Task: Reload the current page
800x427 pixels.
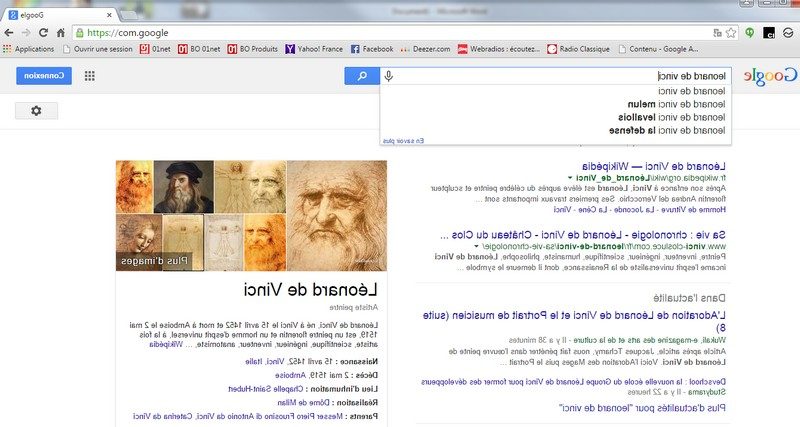Action: (x=43, y=33)
